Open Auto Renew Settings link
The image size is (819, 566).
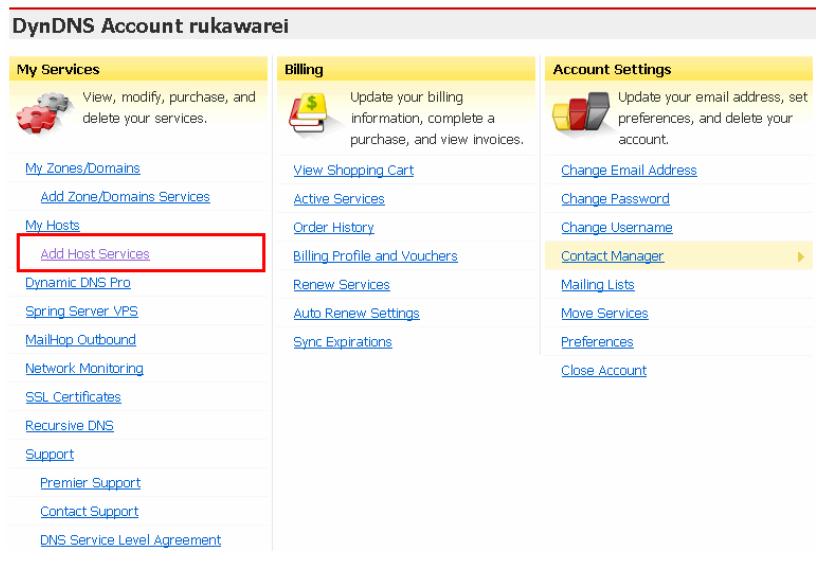[x=355, y=314]
